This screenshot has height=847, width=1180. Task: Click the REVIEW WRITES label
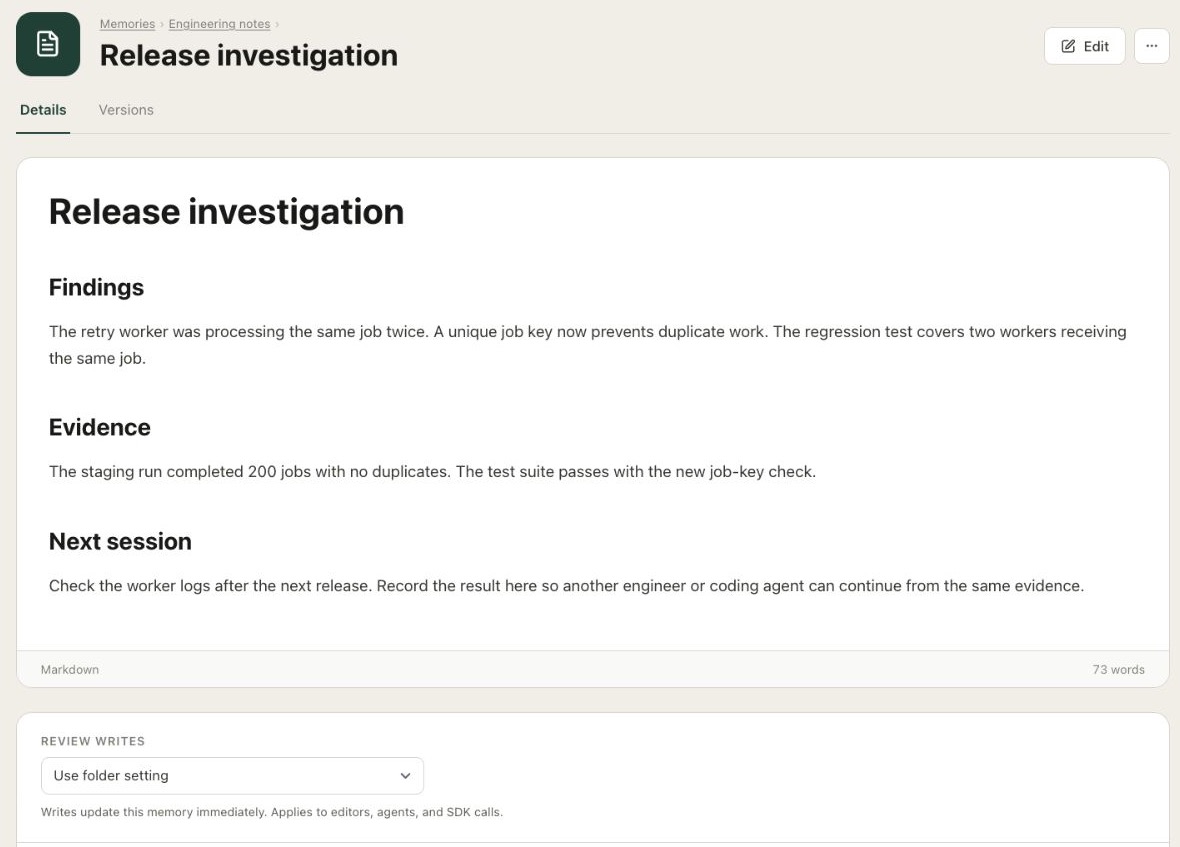point(93,741)
